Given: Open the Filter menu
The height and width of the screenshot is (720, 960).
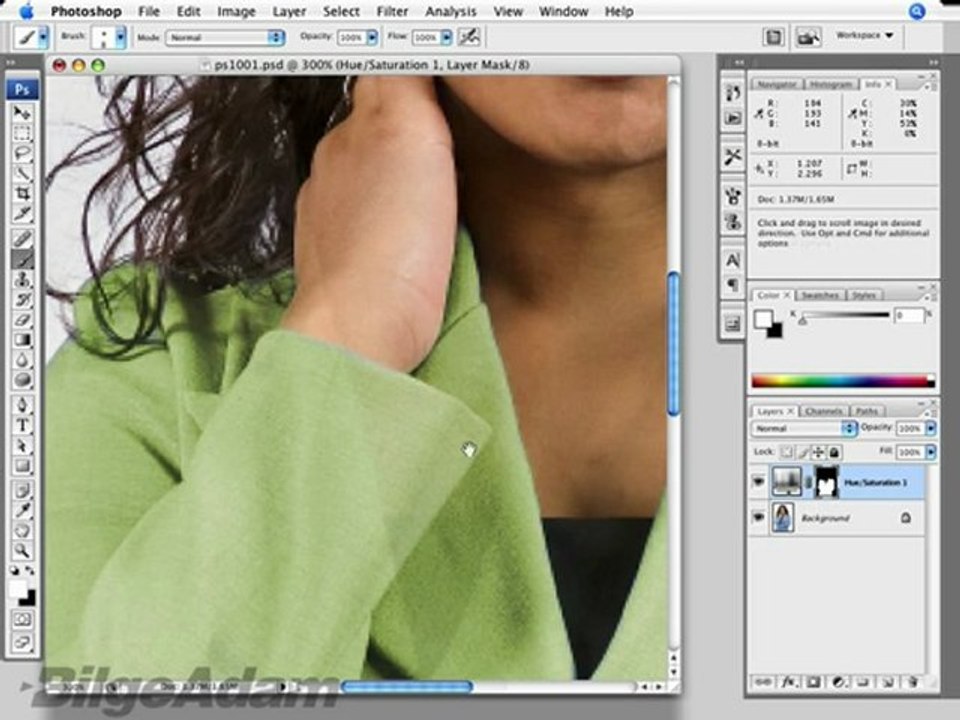Looking at the screenshot, I should point(392,11).
